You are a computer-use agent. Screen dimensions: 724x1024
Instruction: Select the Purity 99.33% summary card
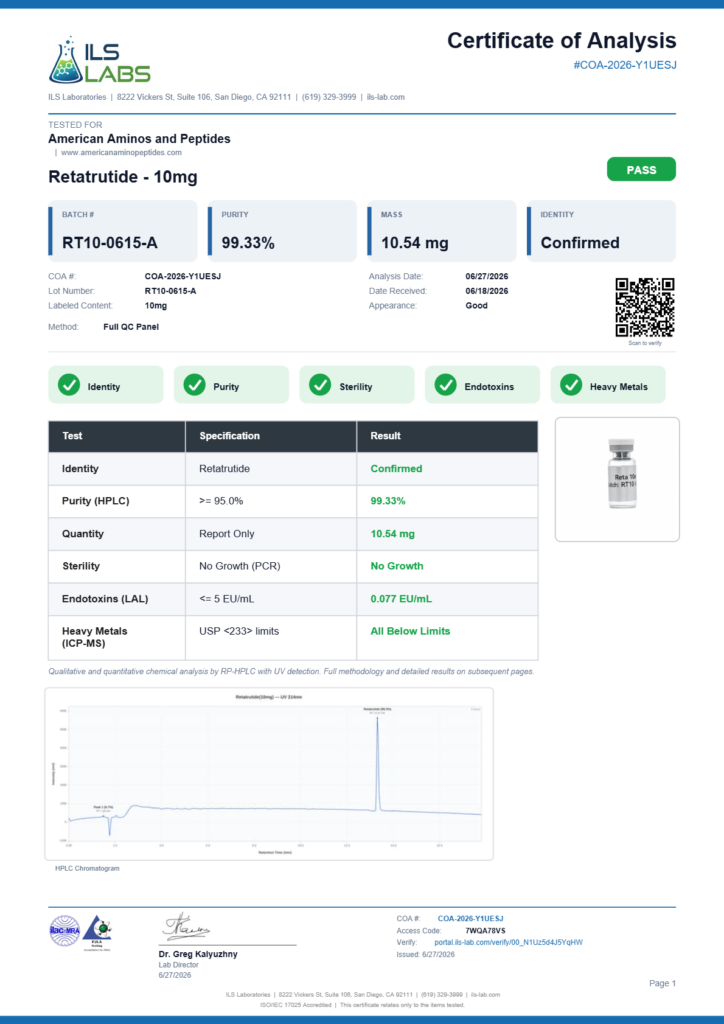click(282, 231)
